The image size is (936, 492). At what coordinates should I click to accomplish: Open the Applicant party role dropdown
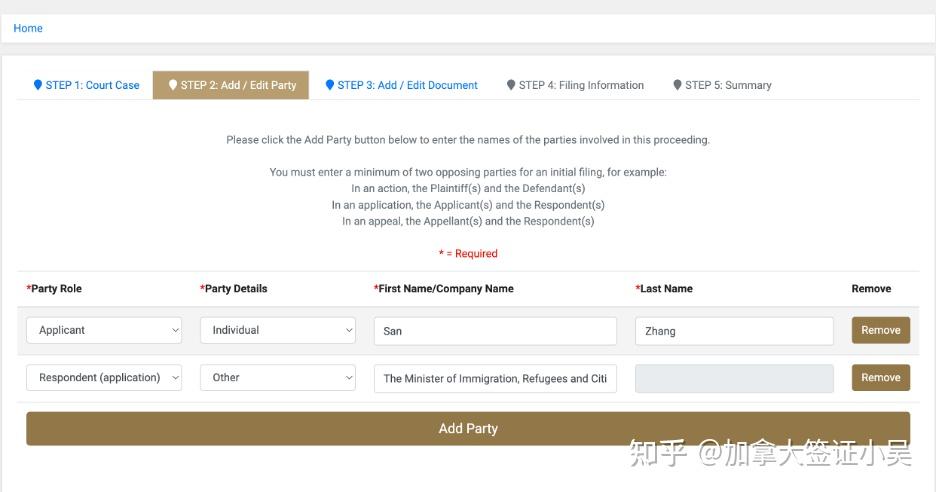click(104, 330)
